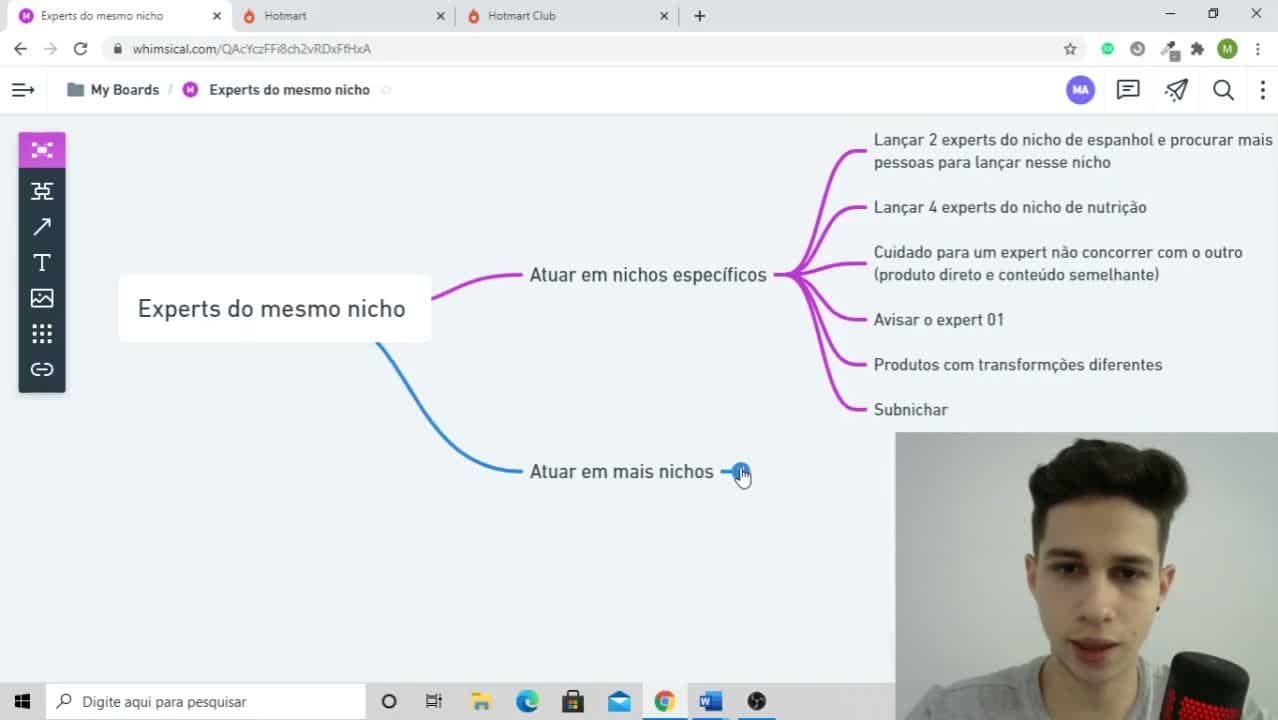The width and height of the screenshot is (1278, 720).
Task: Select the Avisar o expert 01 node
Action: pyautogui.click(x=938, y=320)
